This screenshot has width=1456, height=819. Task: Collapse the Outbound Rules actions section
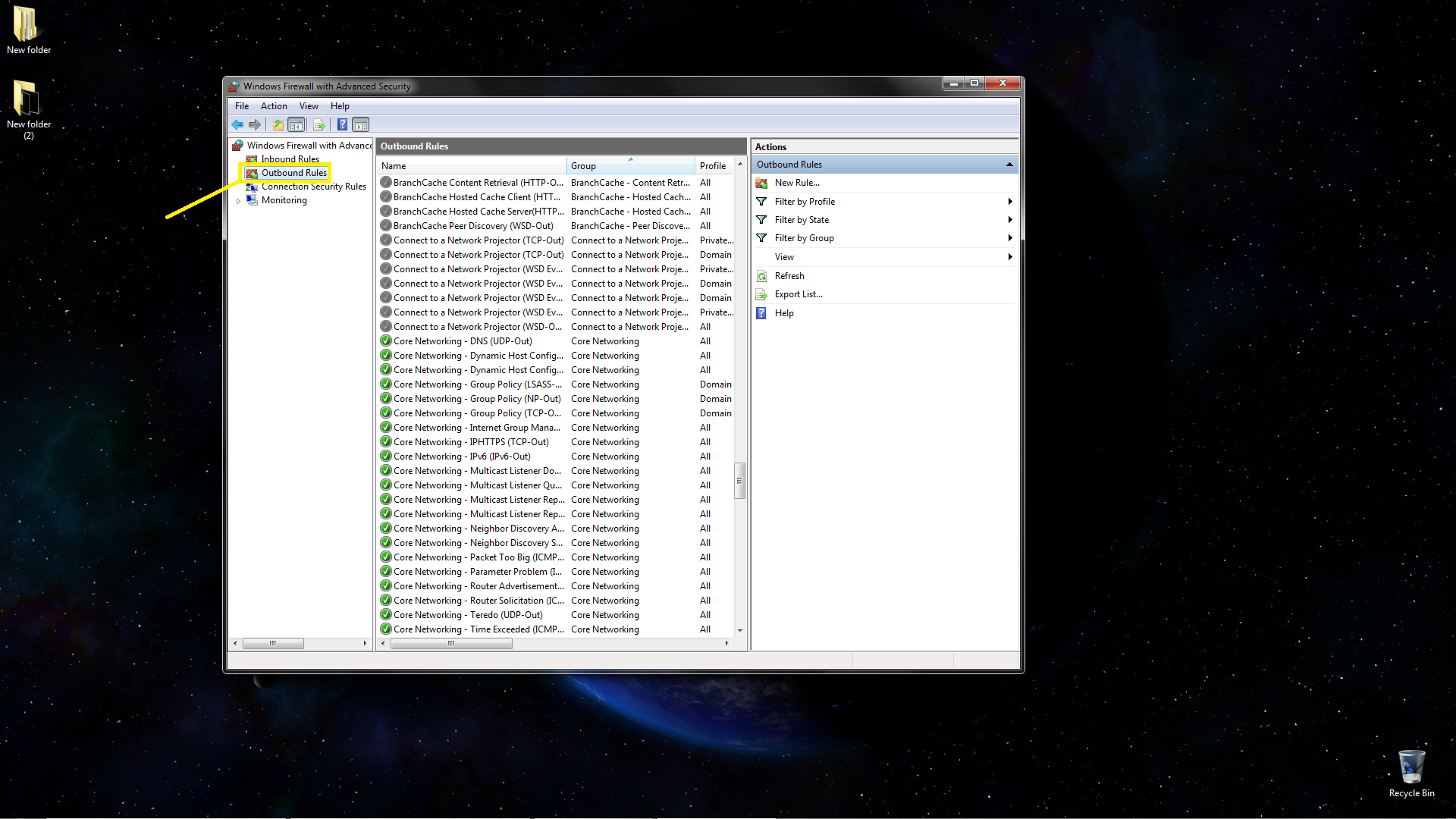tap(1009, 165)
